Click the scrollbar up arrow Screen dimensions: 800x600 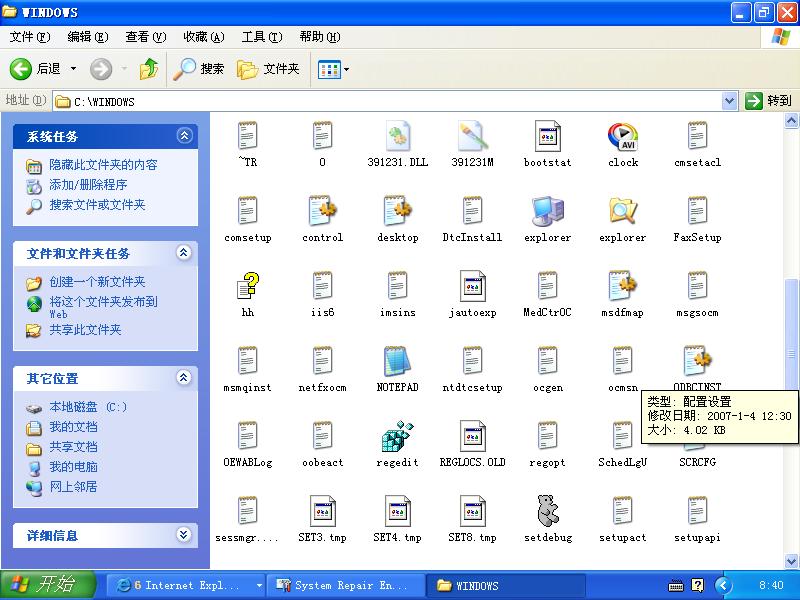point(791,121)
